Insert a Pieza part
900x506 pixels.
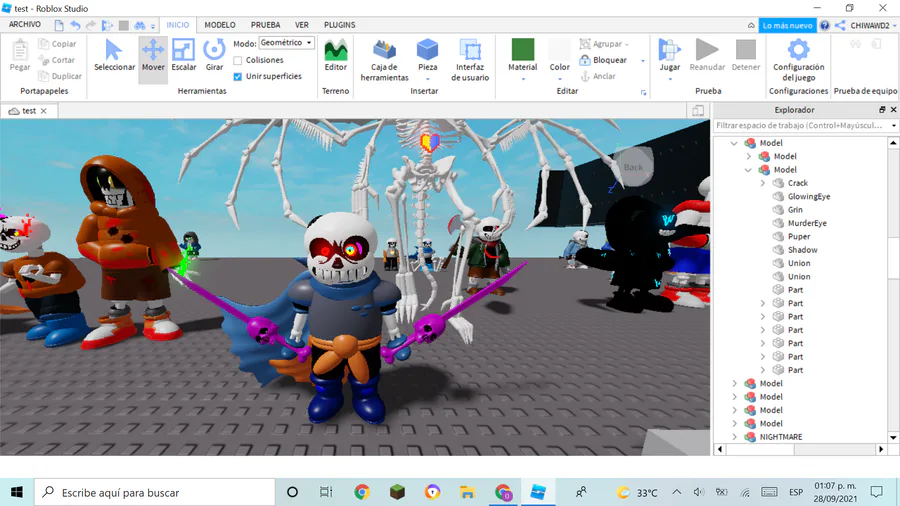427,55
